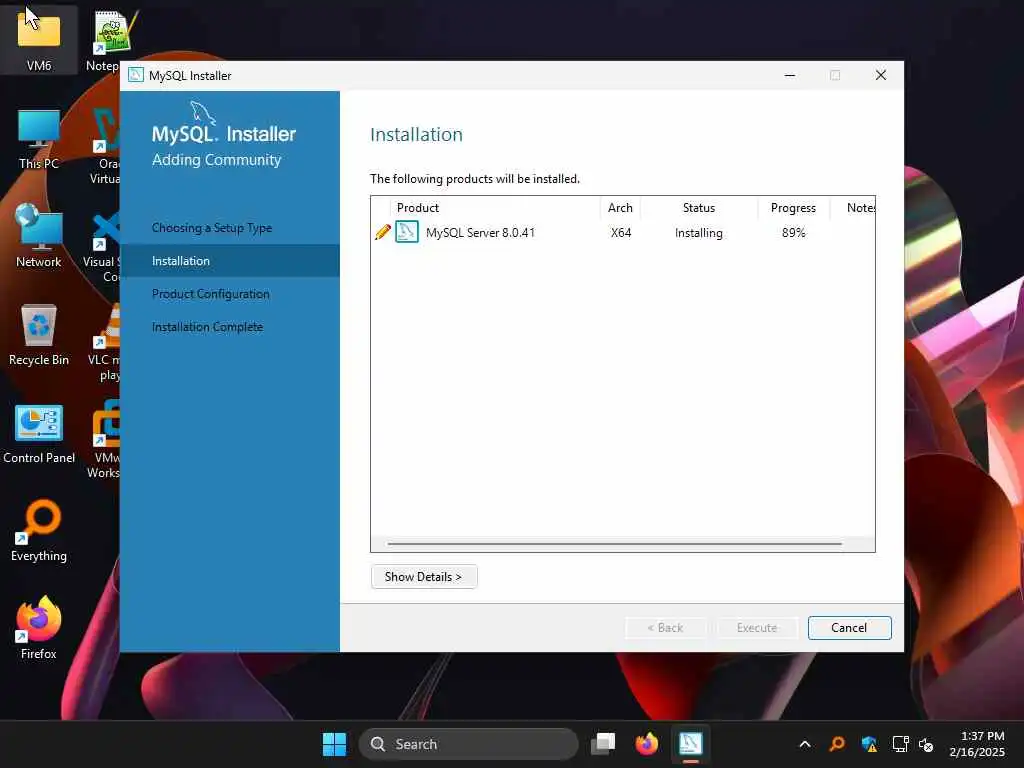Click the Status column header
Viewport: 1024px width, 768px height.
(699, 208)
